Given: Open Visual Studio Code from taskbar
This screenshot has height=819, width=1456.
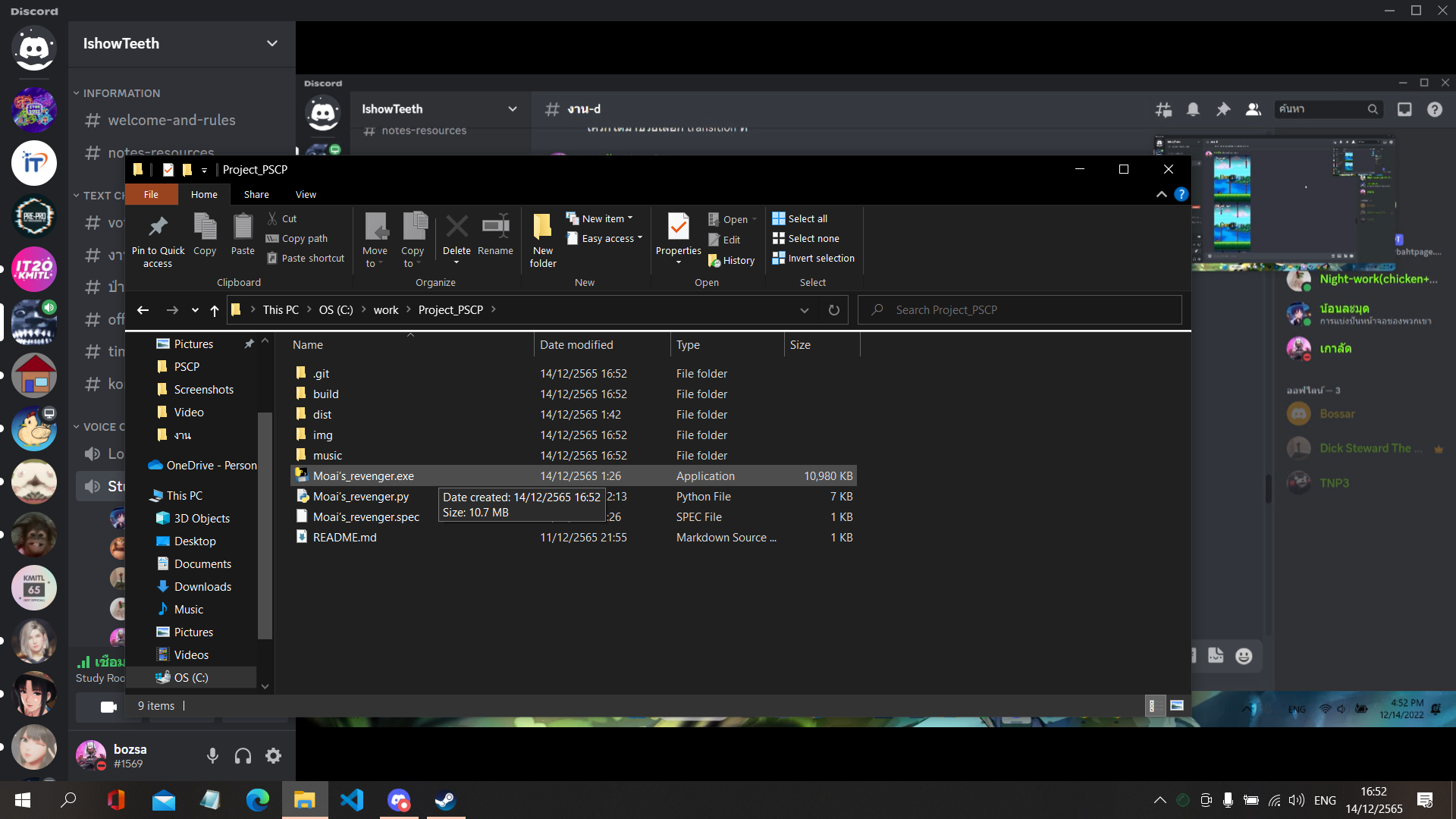Looking at the screenshot, I should pos(352,800).
